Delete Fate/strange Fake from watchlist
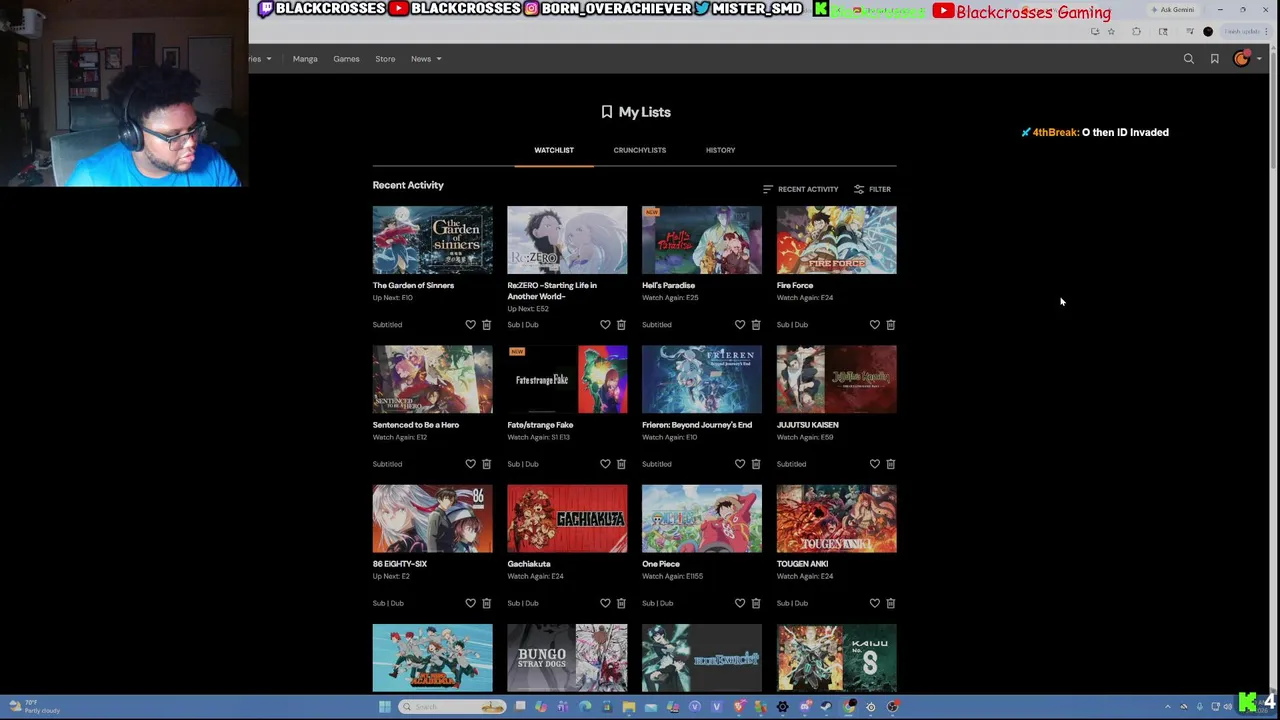 pos(621,464)
